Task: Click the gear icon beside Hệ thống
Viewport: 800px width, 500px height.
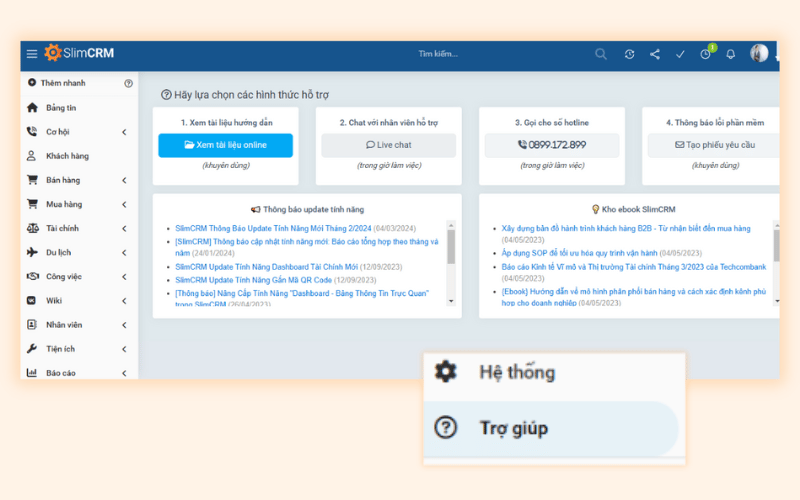Action: [445, 372]
